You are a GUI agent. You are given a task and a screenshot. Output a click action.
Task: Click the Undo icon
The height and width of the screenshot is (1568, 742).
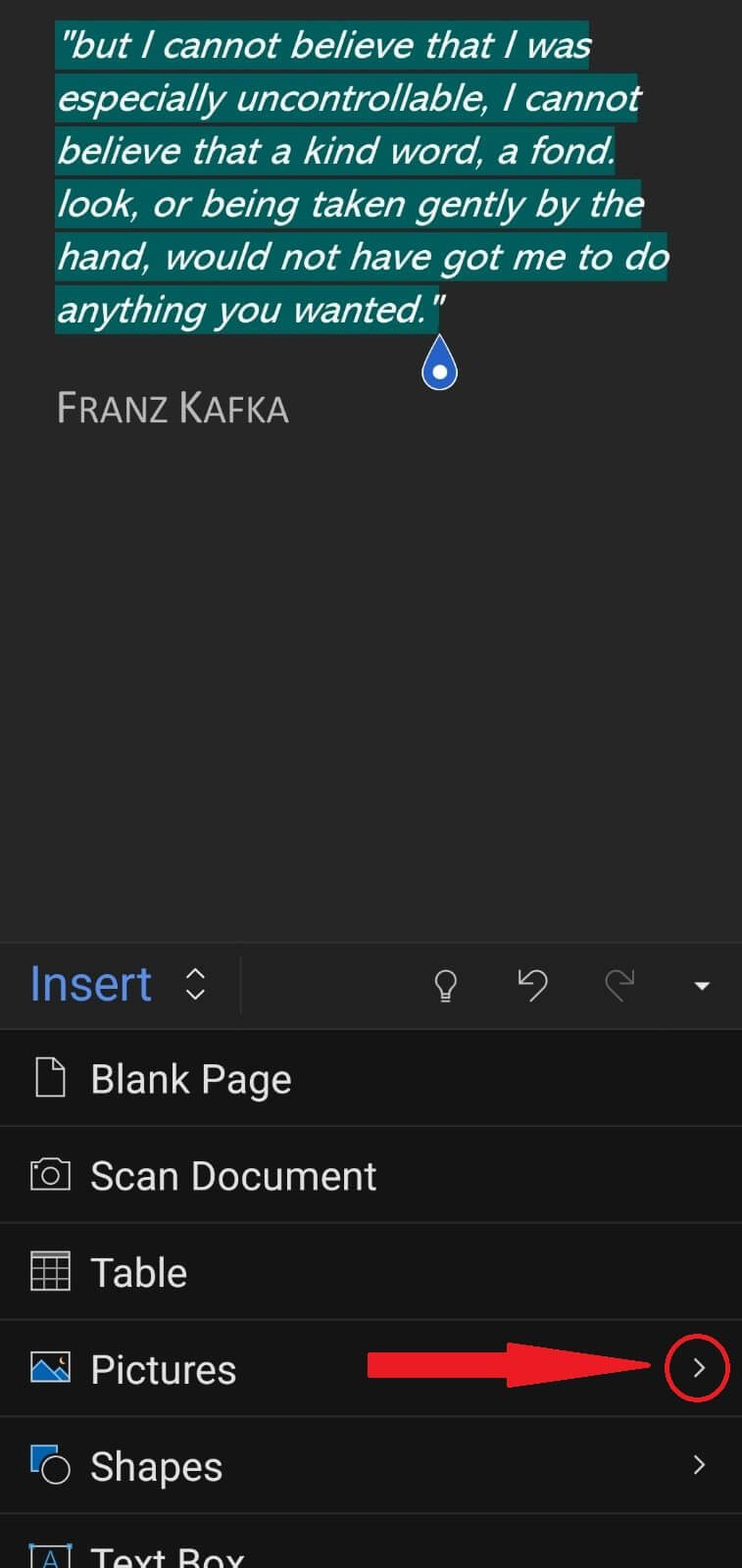(x=532, y=985)
